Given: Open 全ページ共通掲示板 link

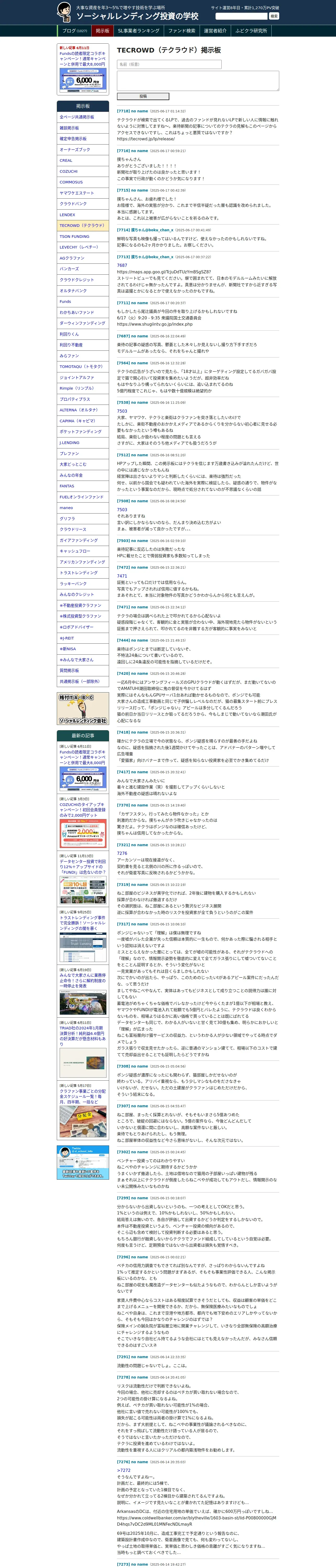Looking at the screenshot, I should tap(83, 117).
